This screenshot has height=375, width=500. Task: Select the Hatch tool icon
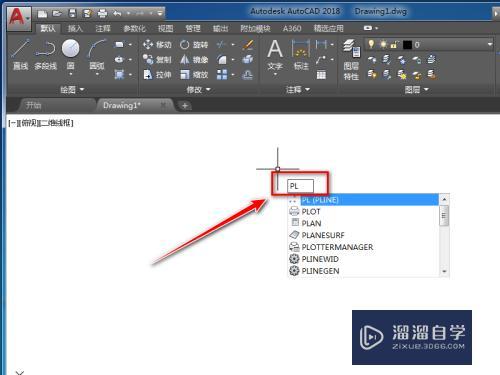(x=119, y=74)
